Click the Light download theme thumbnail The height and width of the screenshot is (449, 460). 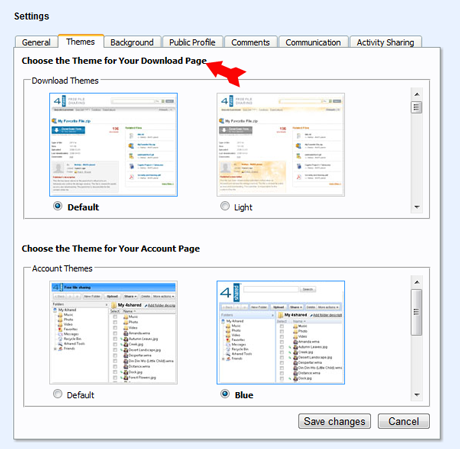click(281, 145)
